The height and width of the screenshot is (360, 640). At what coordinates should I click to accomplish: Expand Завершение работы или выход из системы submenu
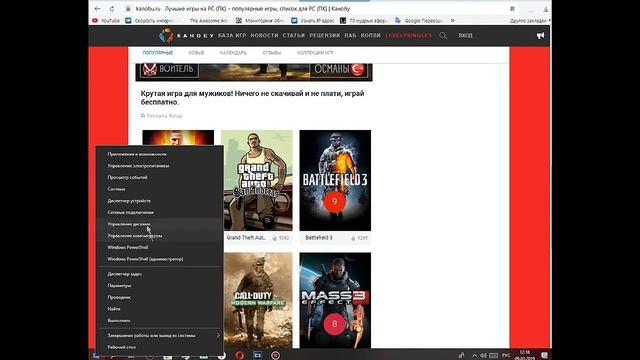160,336
